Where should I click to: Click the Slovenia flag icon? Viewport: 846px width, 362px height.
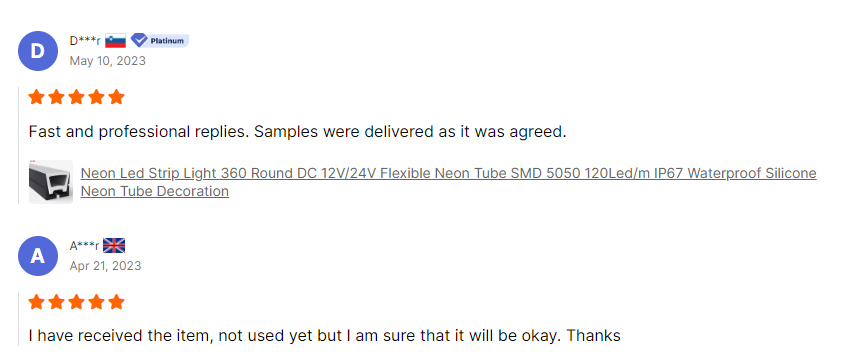click(x=115, y=41)
